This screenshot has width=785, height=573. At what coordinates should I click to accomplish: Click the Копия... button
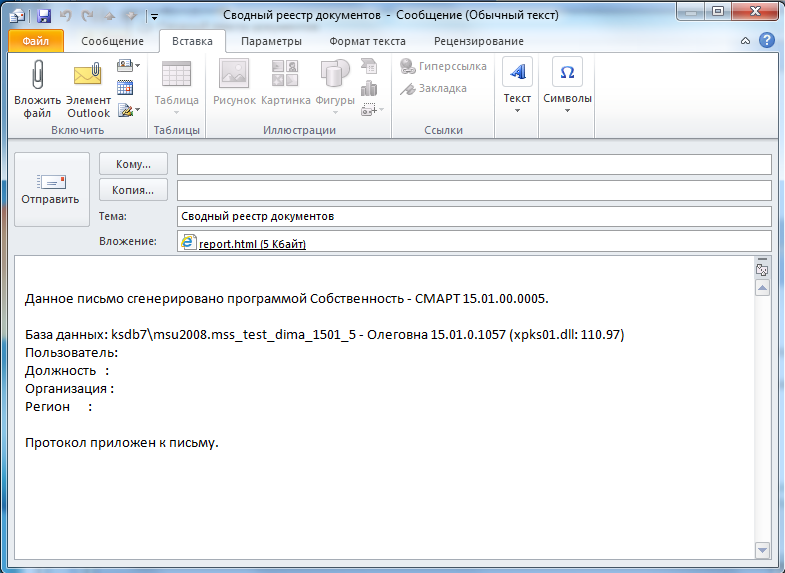point(133,190)
